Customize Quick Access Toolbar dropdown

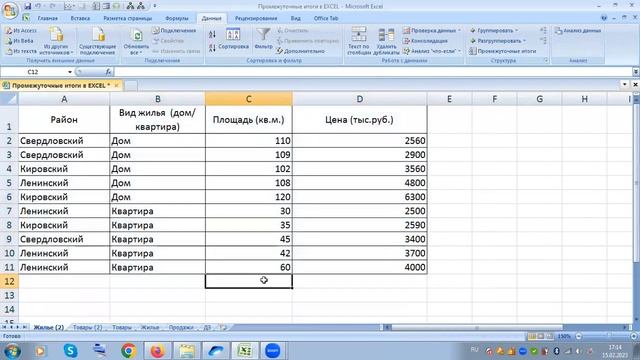coord(155,6)
